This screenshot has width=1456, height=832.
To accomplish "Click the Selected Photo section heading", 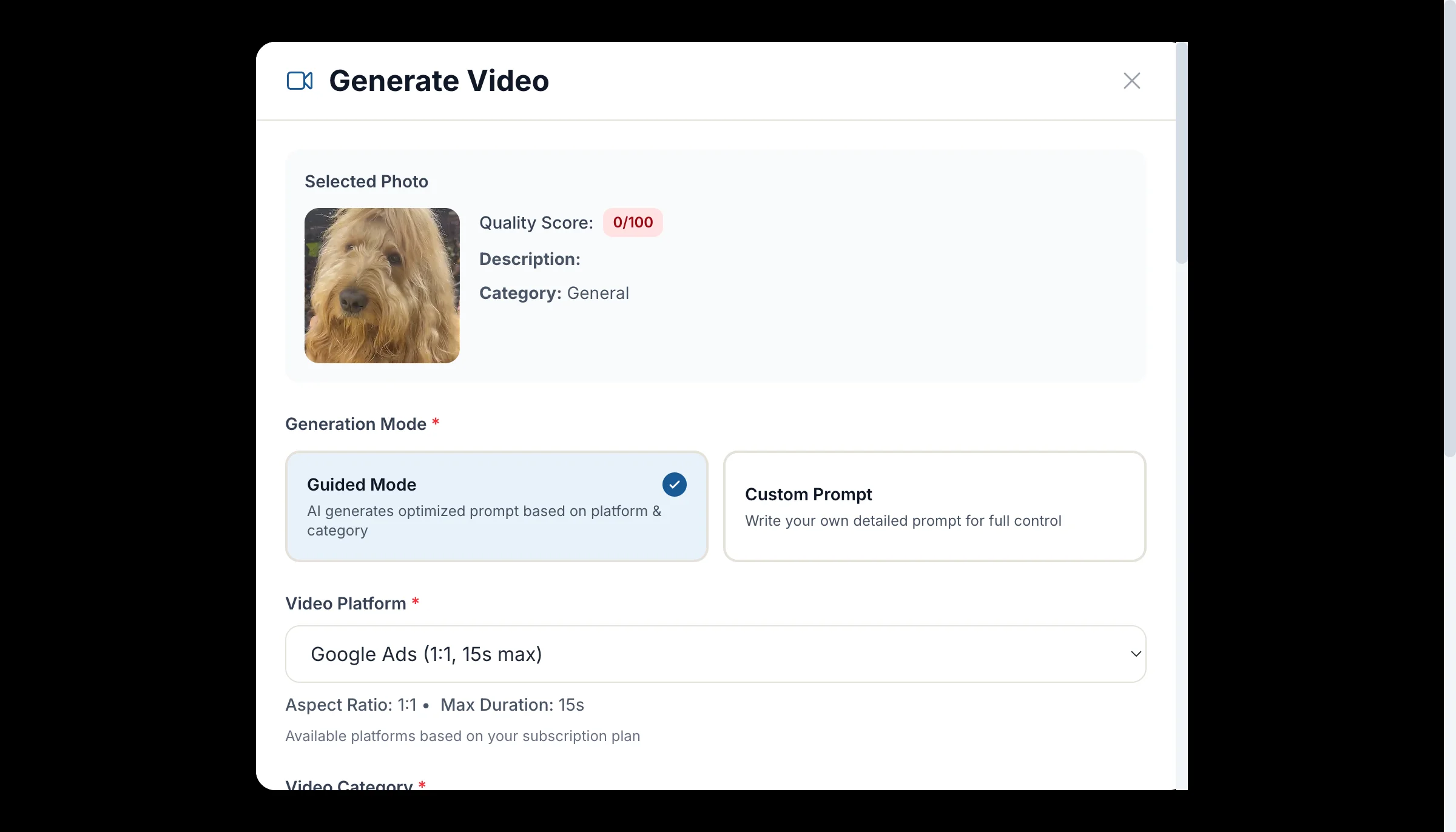I will 366,181.
